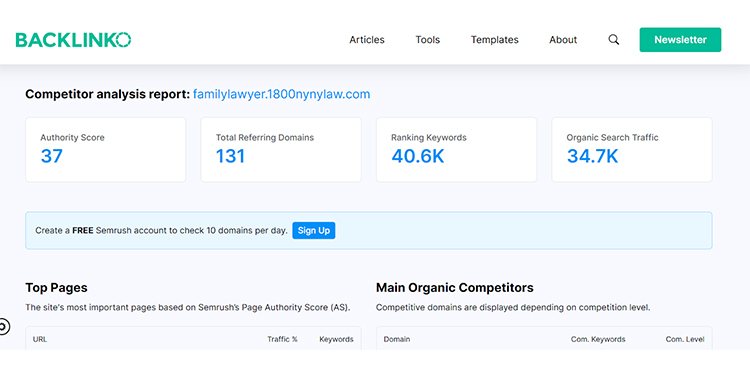Click the Keywords column header

336,339
